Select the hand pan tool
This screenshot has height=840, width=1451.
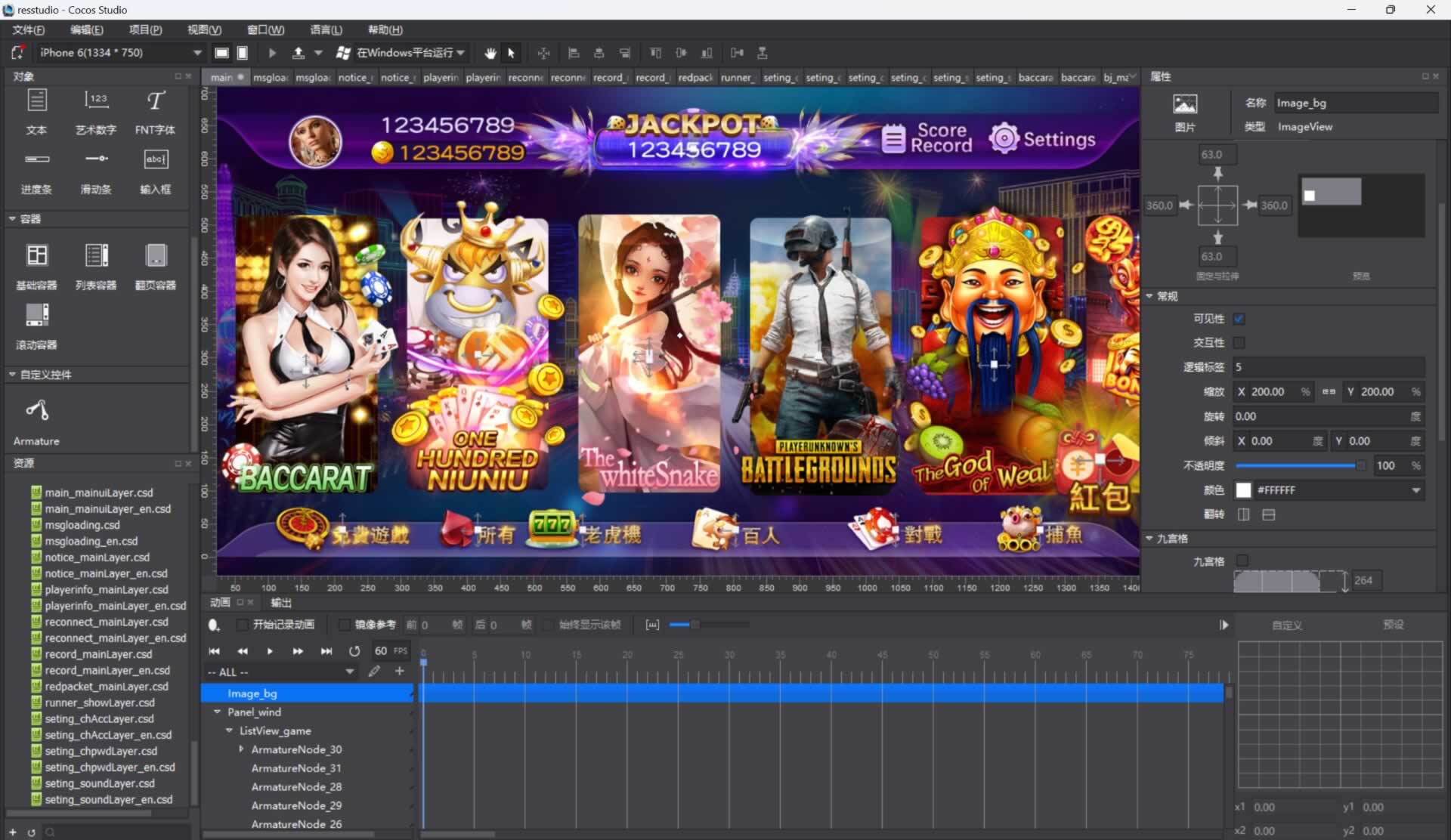coord(490,53)
